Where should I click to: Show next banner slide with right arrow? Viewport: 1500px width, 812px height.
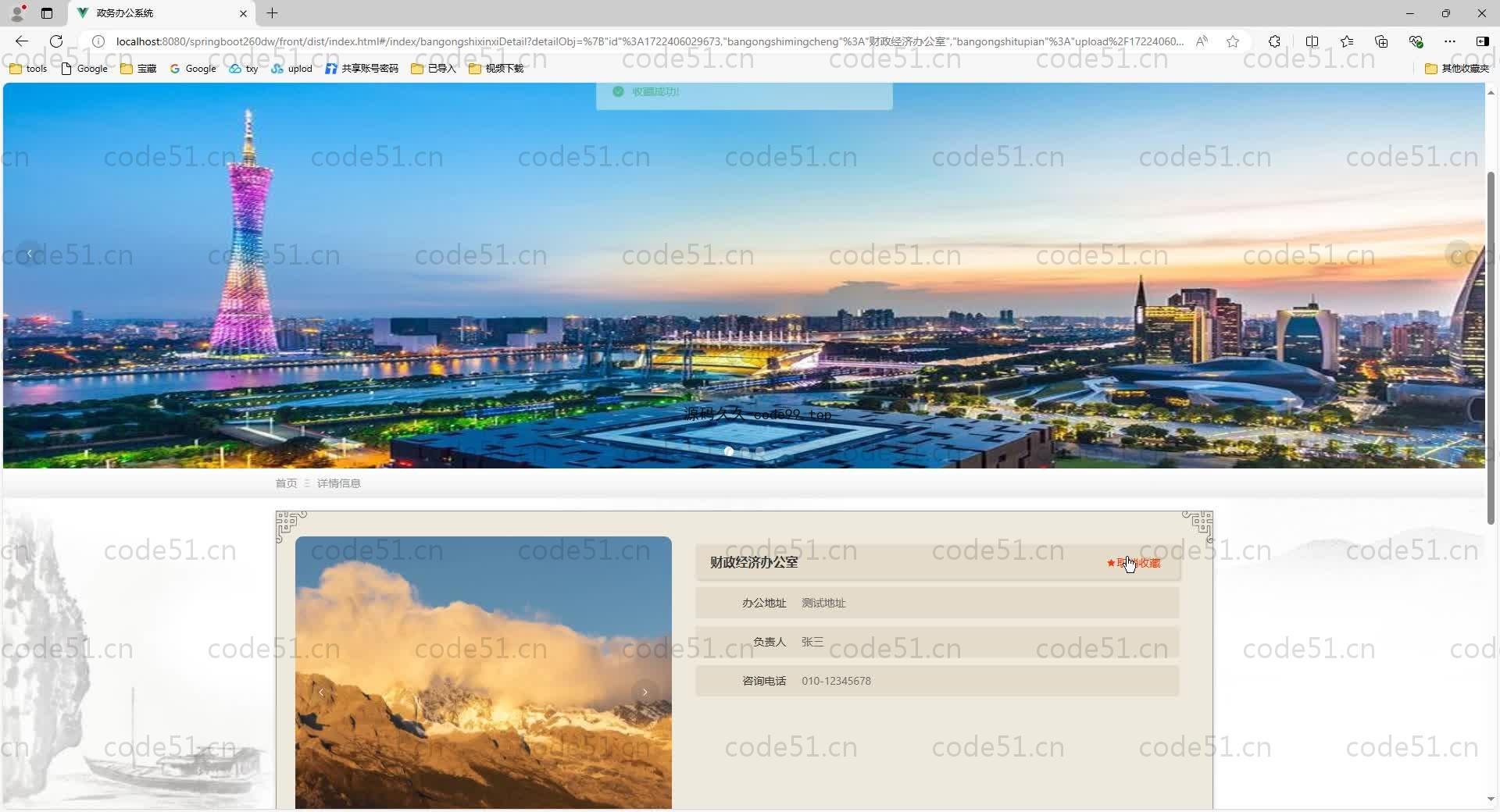(1459, 253)
